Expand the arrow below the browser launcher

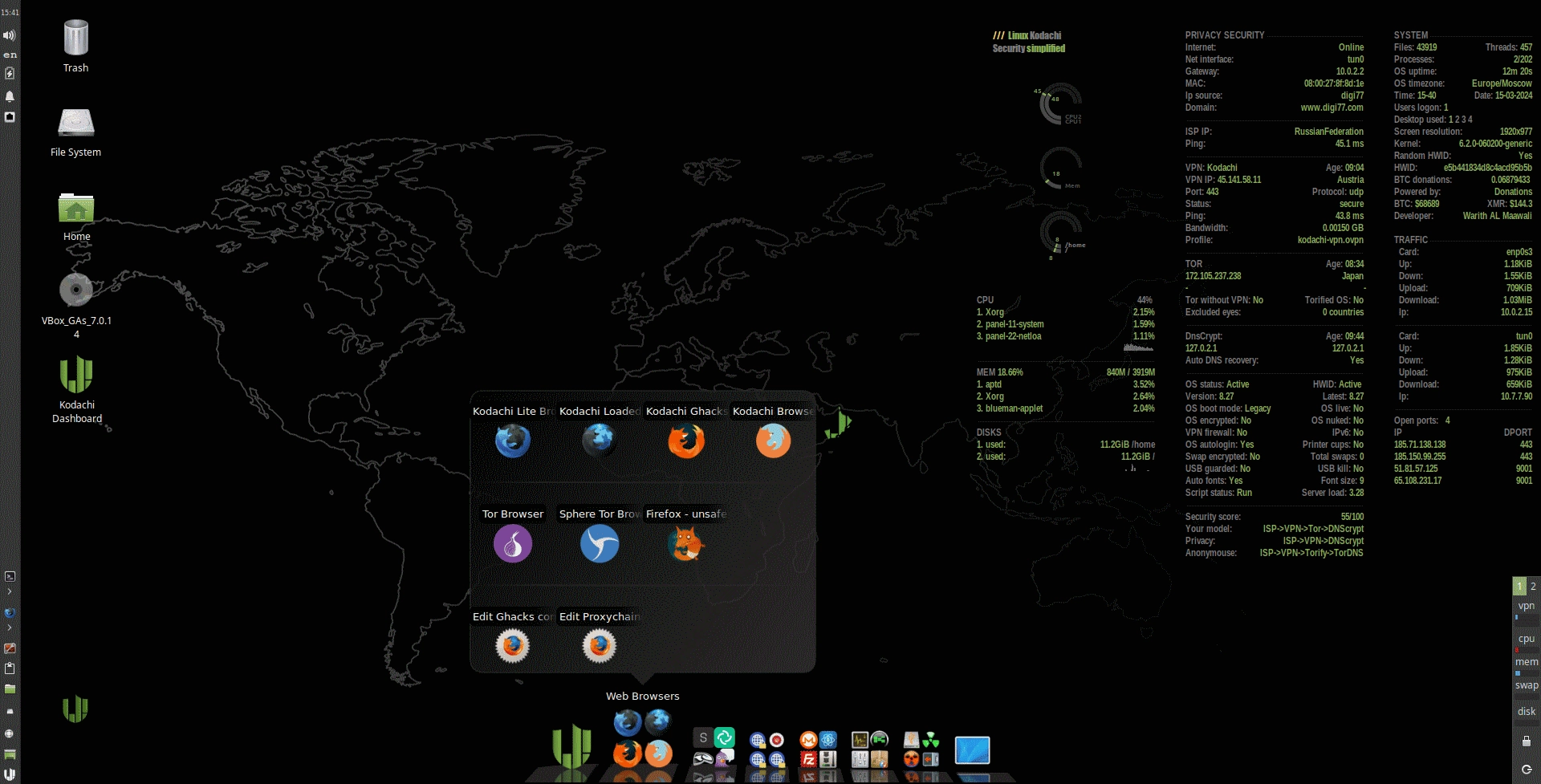tap(10, 628)
